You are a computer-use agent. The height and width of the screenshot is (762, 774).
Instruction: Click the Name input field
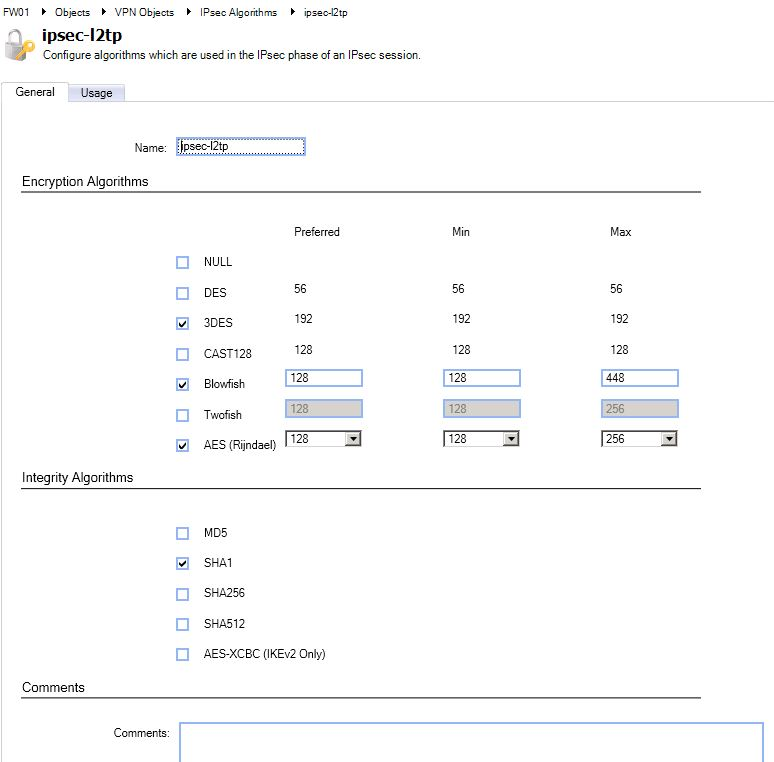pos(240,147)
